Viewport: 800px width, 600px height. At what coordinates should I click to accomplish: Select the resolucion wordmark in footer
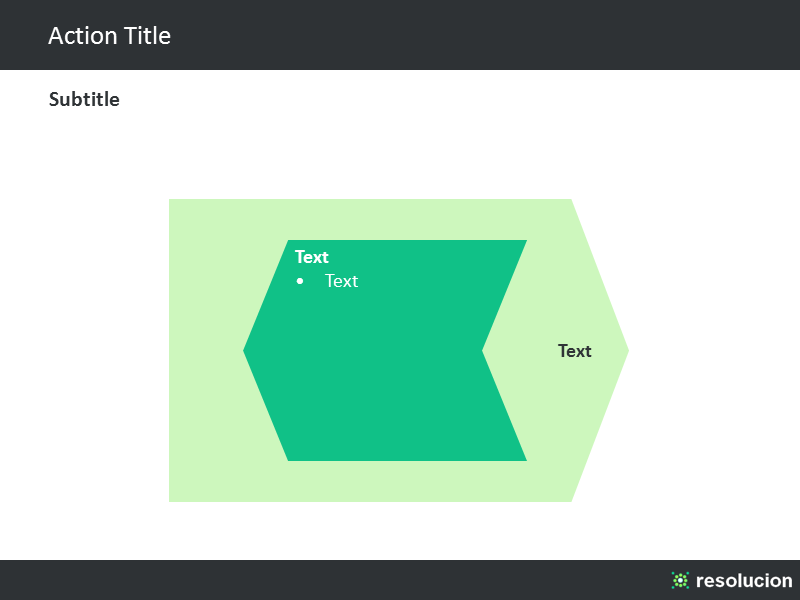[x=744, y=581]
